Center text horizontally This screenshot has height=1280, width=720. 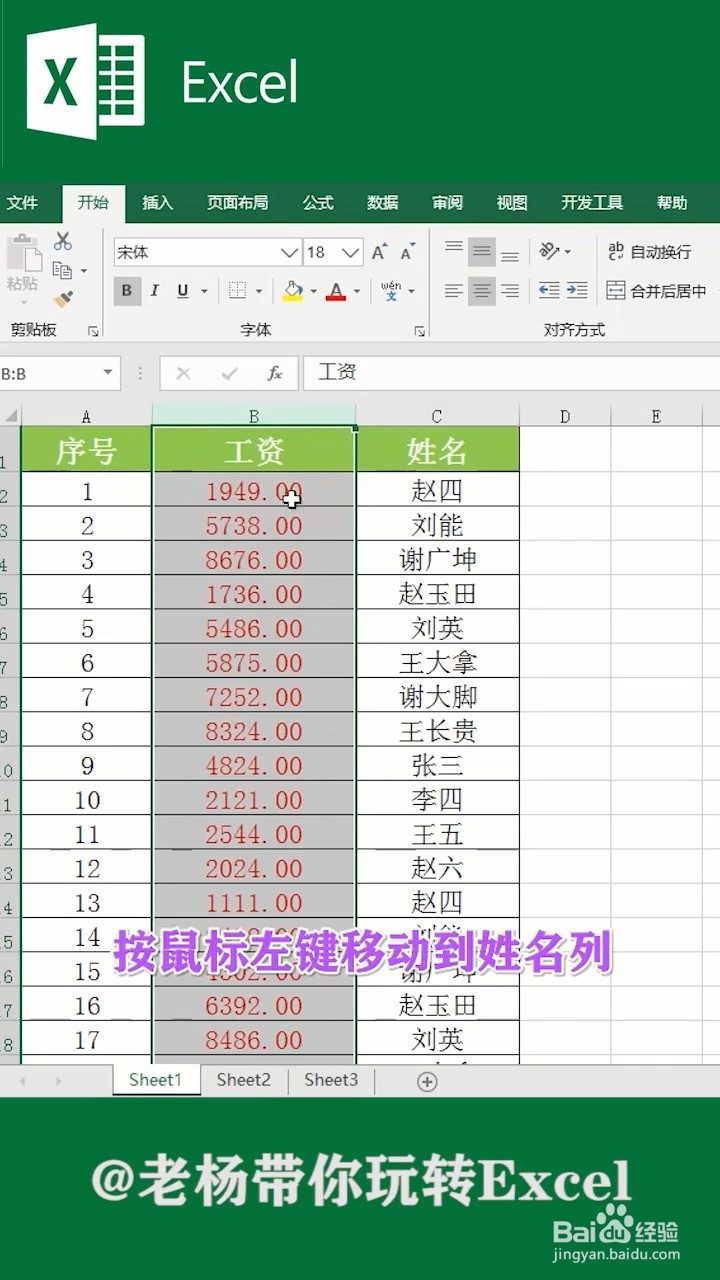(x=482, y=291)
